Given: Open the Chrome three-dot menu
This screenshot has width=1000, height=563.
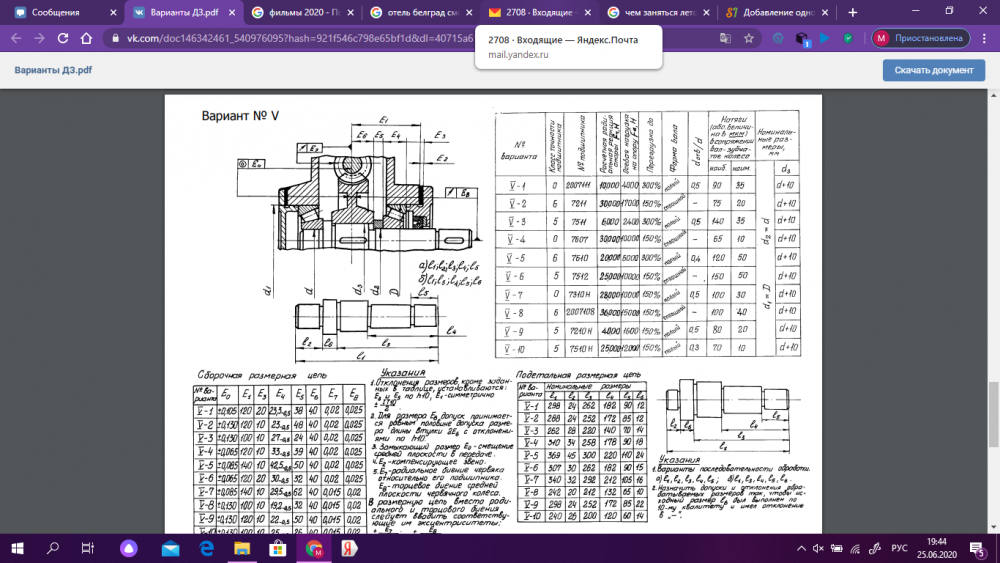Looking at the screenshot, I should (x=983, y=38).
